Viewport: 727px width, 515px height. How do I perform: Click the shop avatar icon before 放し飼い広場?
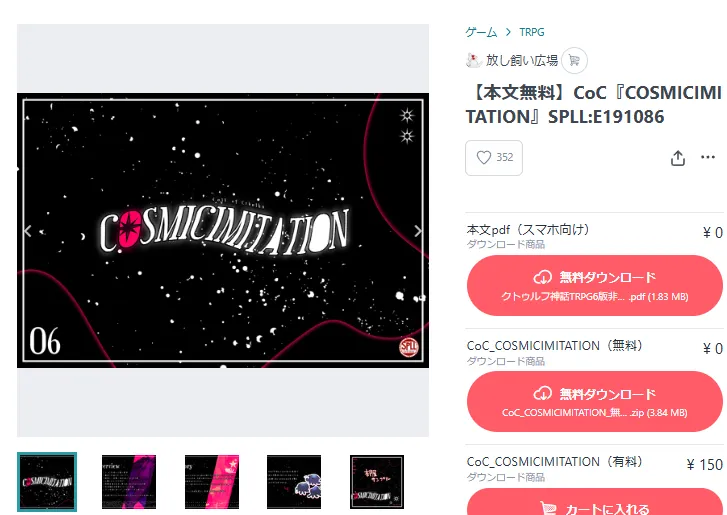[473, 60]
